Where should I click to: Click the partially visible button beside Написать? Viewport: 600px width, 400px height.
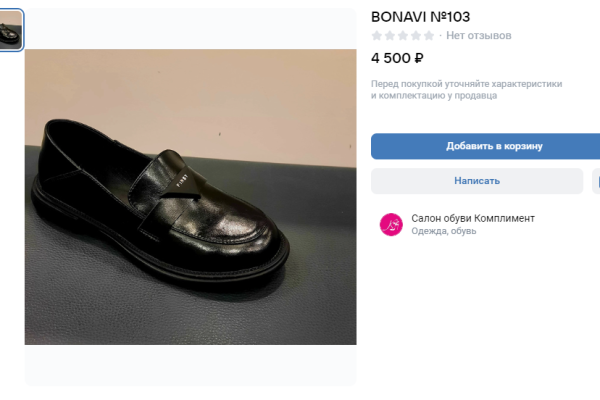(596, 181)
